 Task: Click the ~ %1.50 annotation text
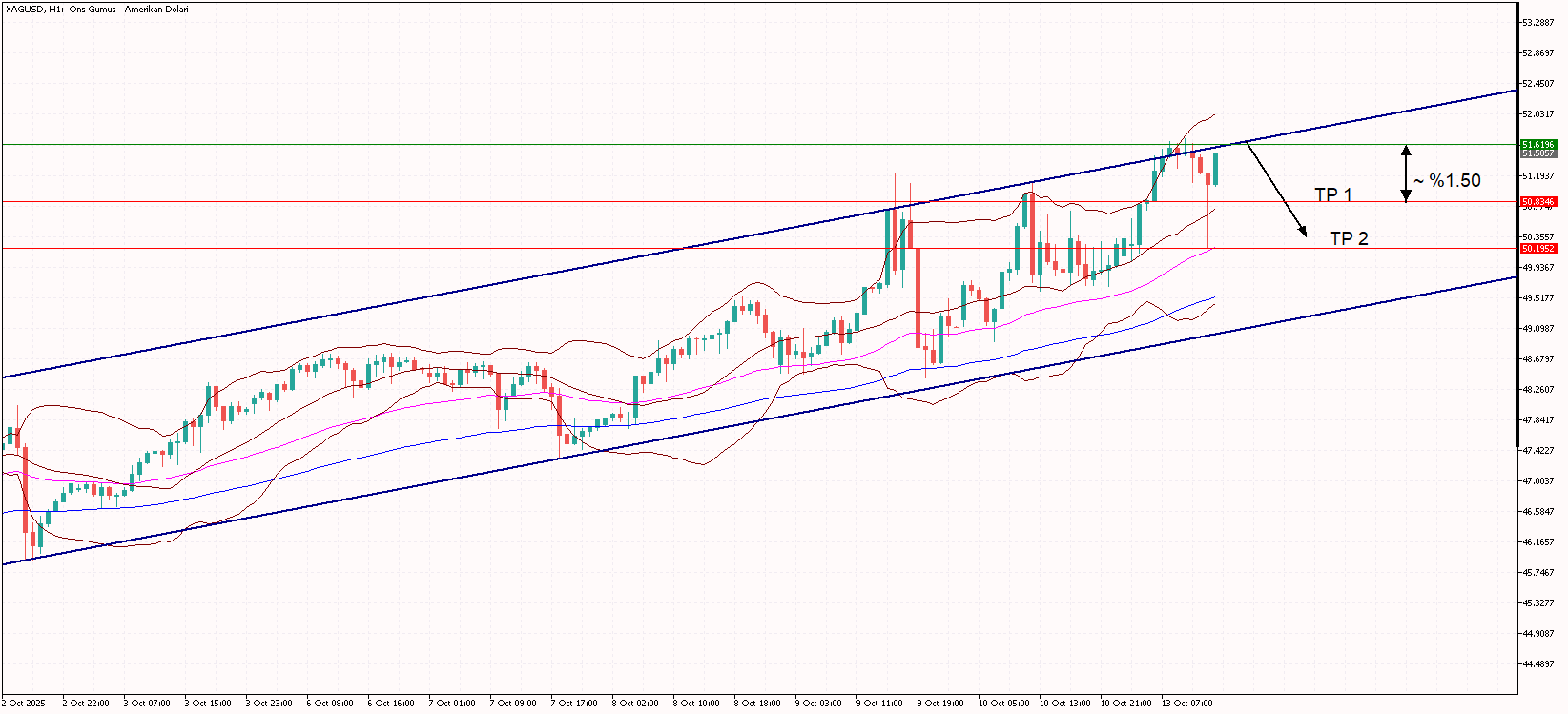click(1447, 181)
